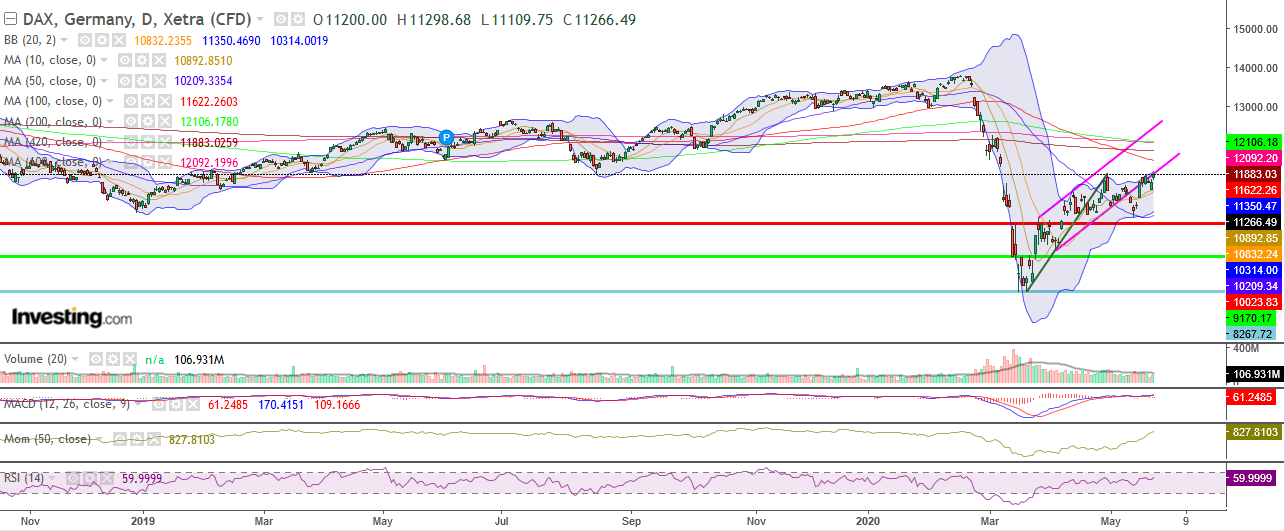Viewport: 1285px width, 531px height.
Task: Open settings gear for Volume (20)
Action: pyautogui.click(x=113, y=359)
